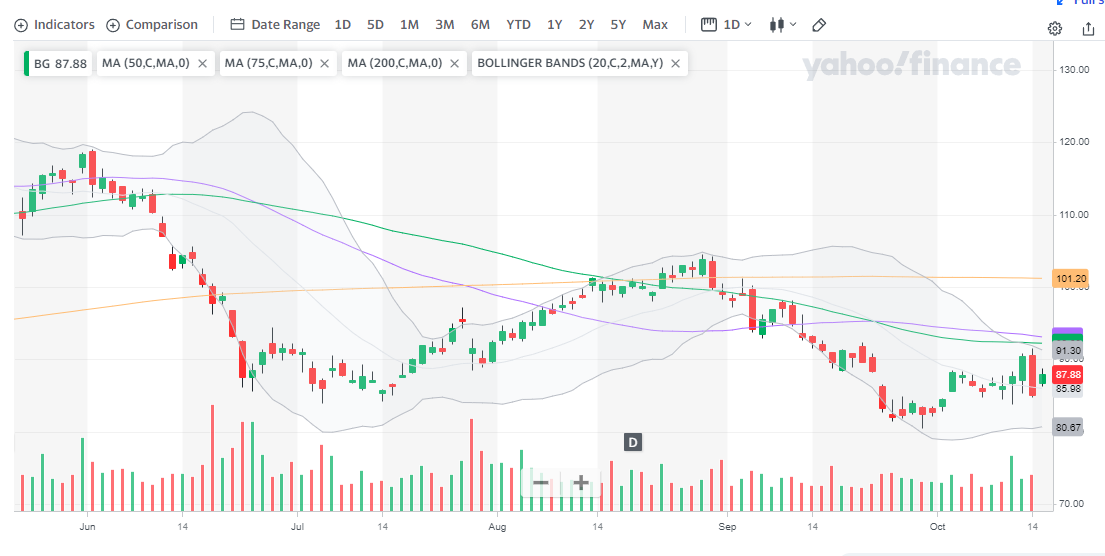Remove the MA (50,C,MA,0) indicator
1105x556 pixels.
[203, 63]
